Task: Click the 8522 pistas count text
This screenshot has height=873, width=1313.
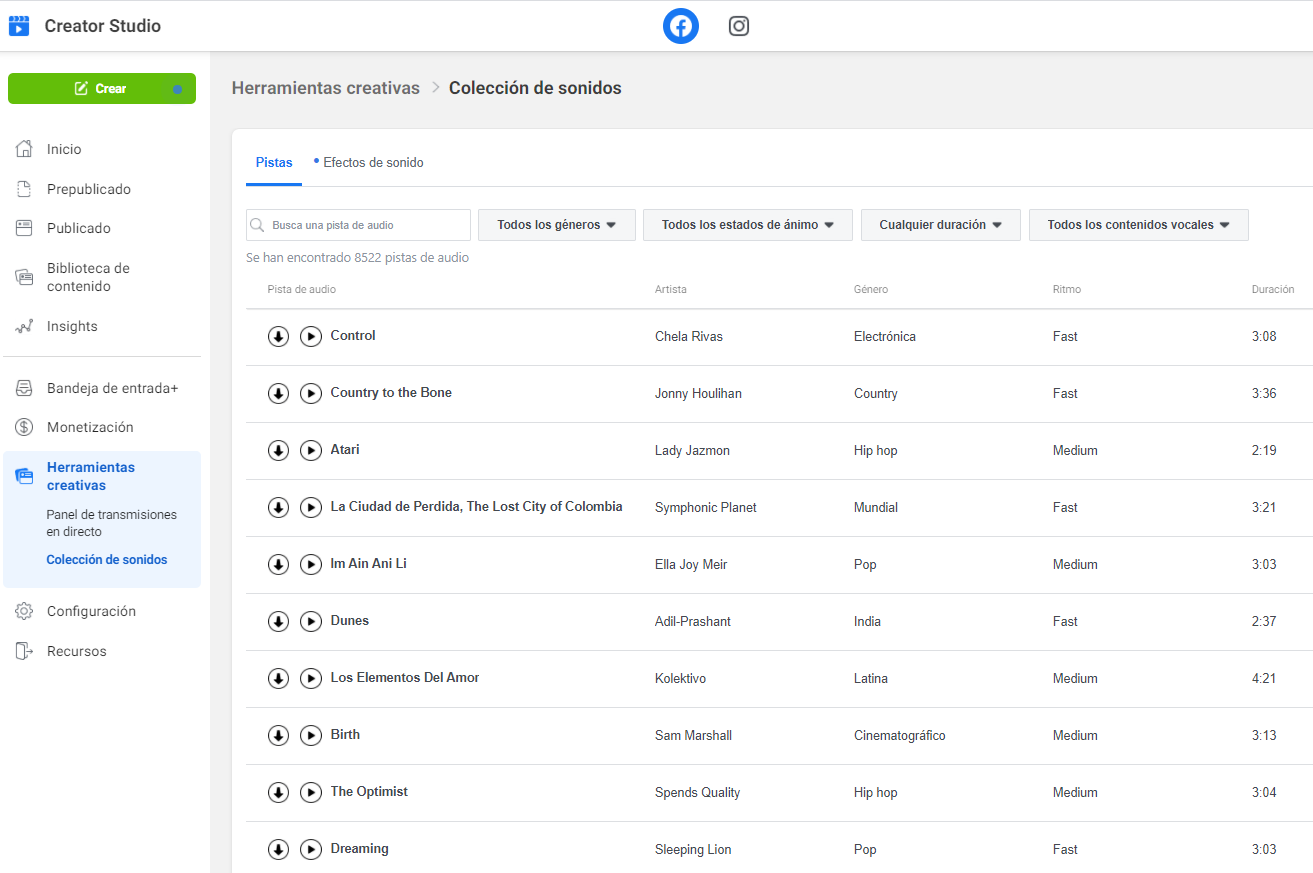Action: (357, 258)
